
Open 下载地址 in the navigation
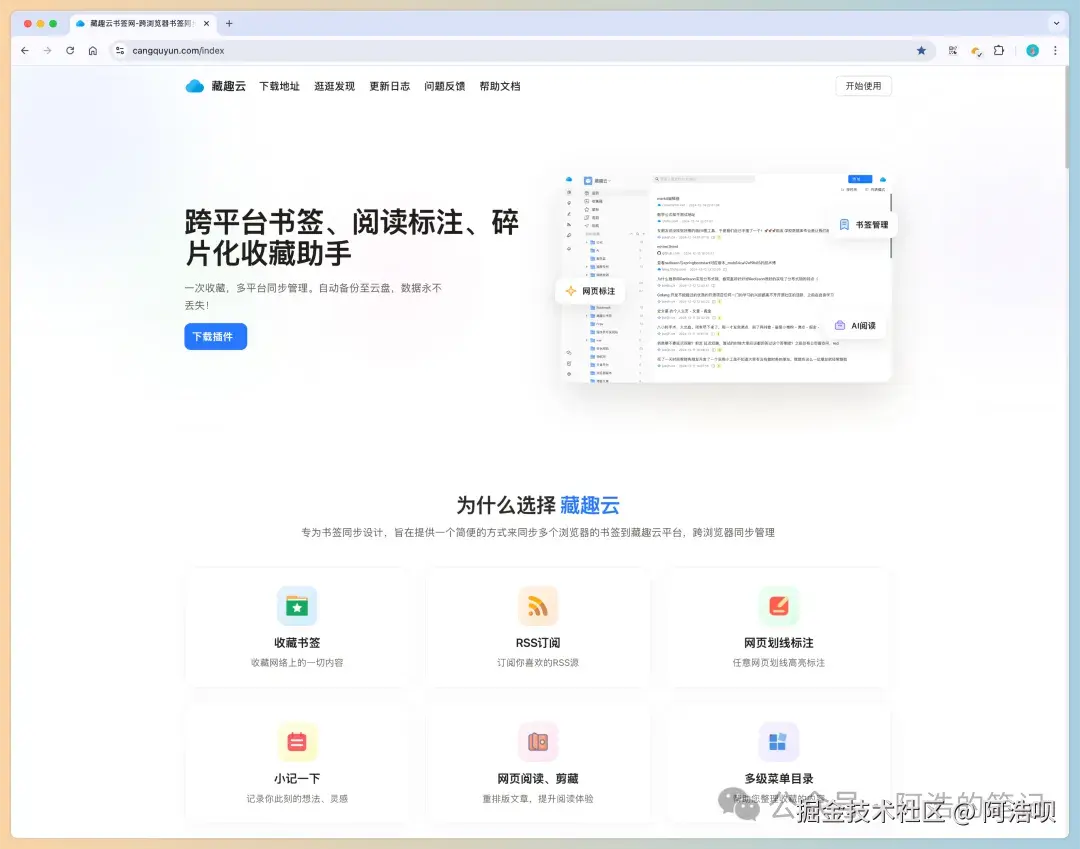click(x=280, y=86)
